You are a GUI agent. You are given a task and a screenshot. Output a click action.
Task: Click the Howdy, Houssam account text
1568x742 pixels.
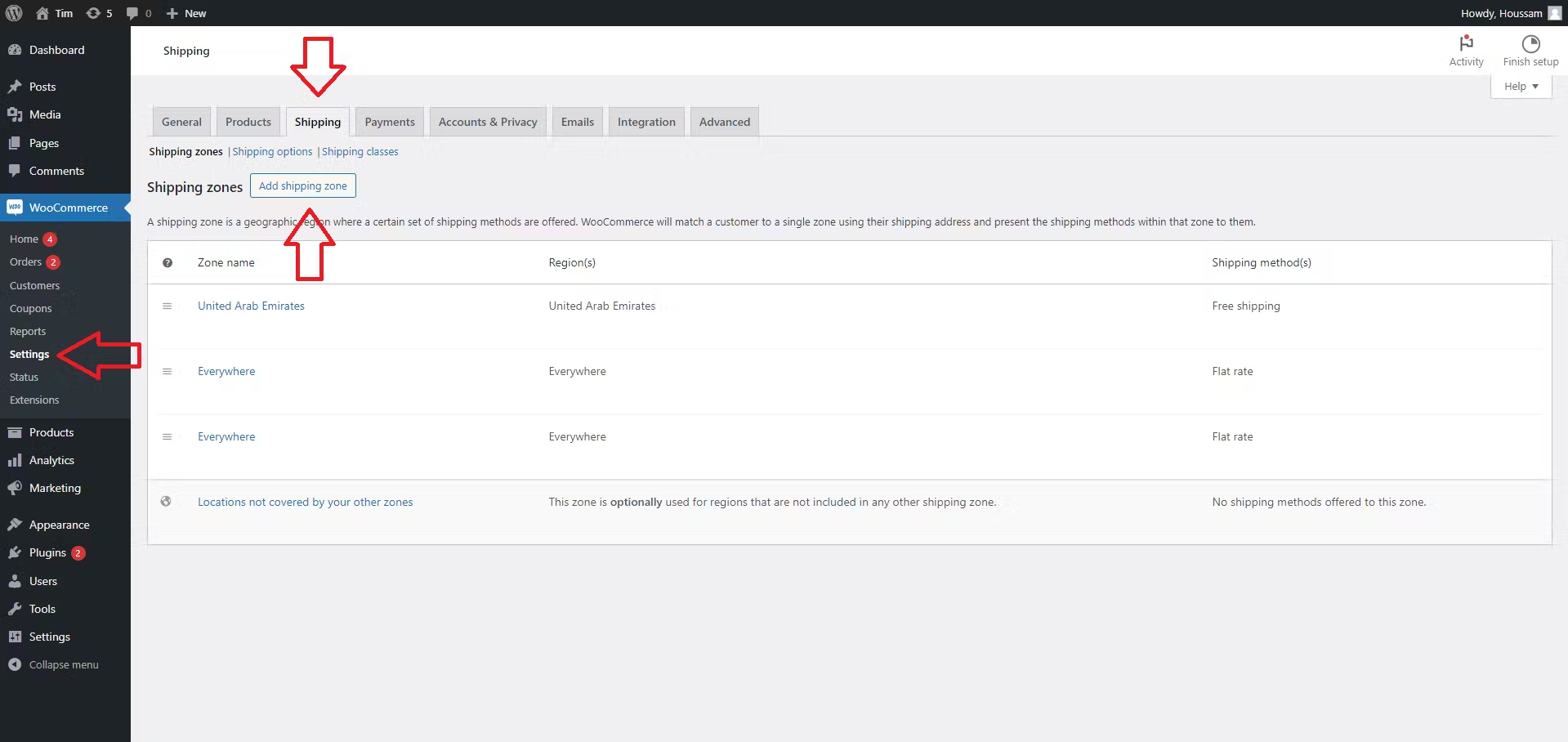tap(1501, 13)
